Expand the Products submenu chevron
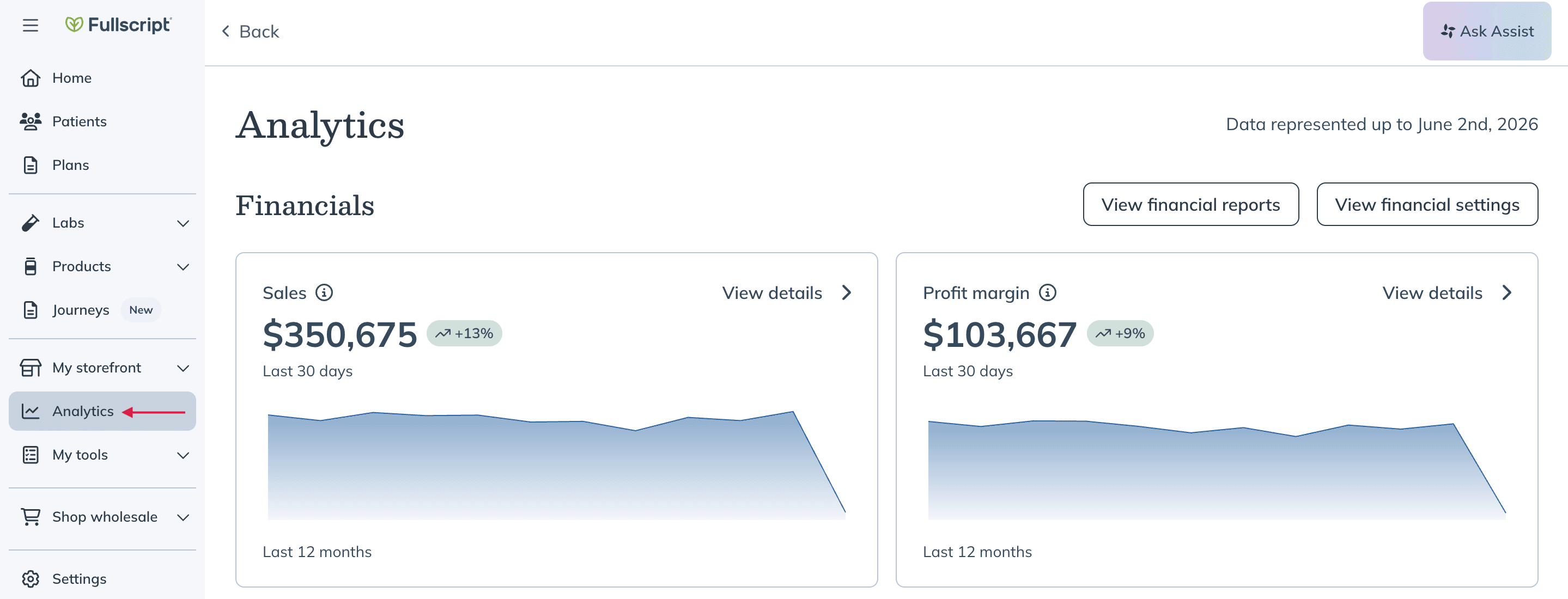 (x=183, y=266)
